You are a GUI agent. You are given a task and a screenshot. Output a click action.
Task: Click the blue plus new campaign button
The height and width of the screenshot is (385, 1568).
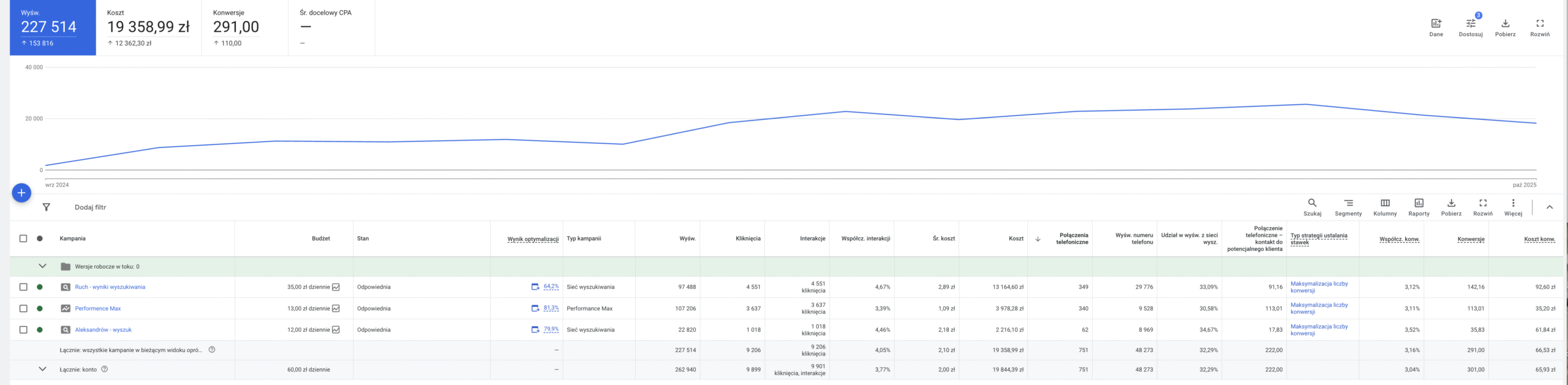point(21,193)
